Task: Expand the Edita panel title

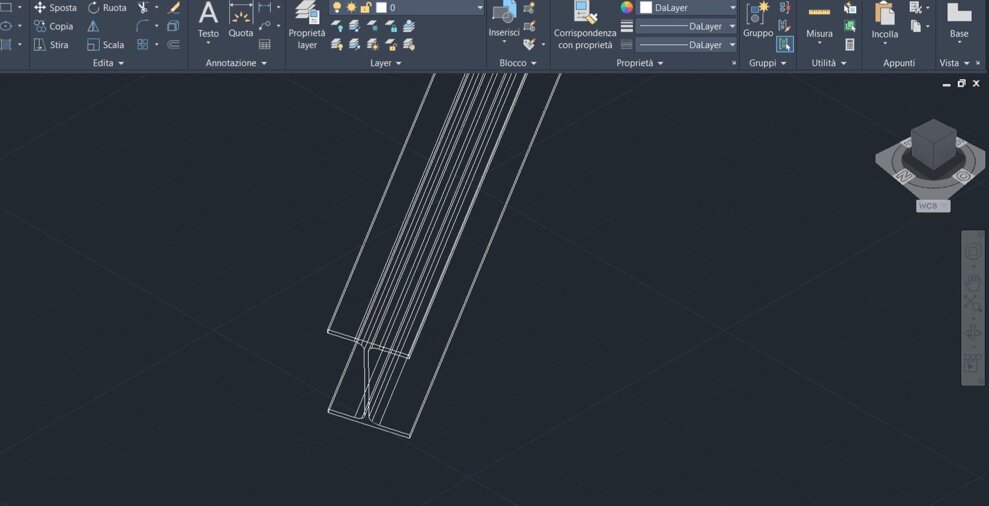Action: pos(109,63)
